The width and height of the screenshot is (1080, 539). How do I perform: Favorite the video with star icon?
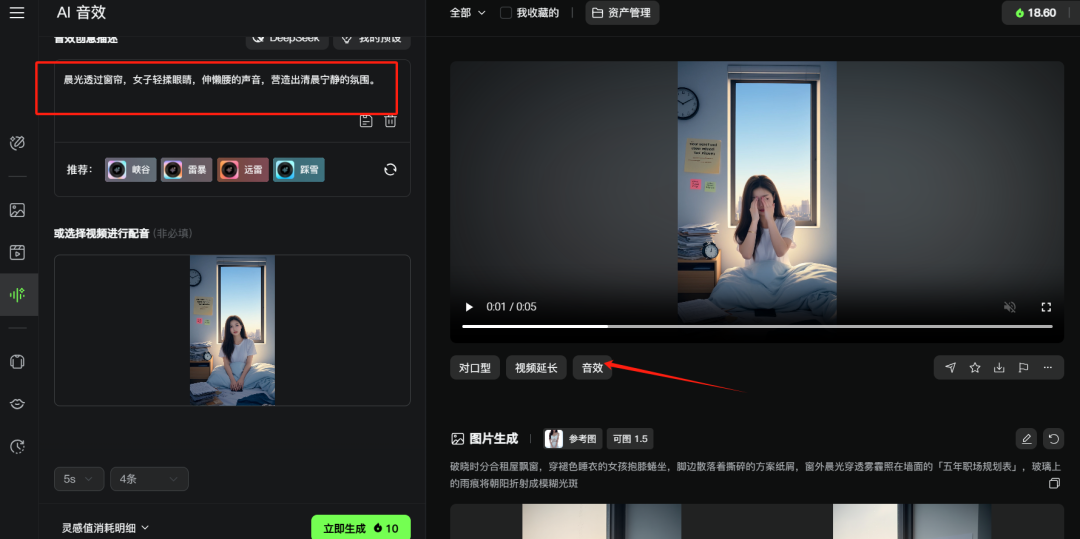(x=975, y=368)
